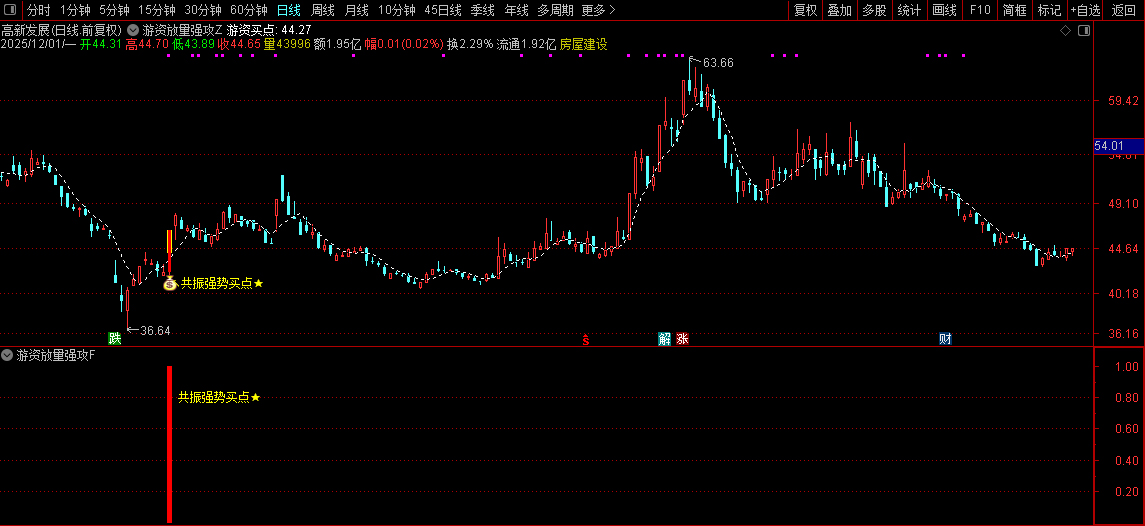Click the blue 财 event marker
This screenshot has height=526, width=1145.
(x=945, y=338)
